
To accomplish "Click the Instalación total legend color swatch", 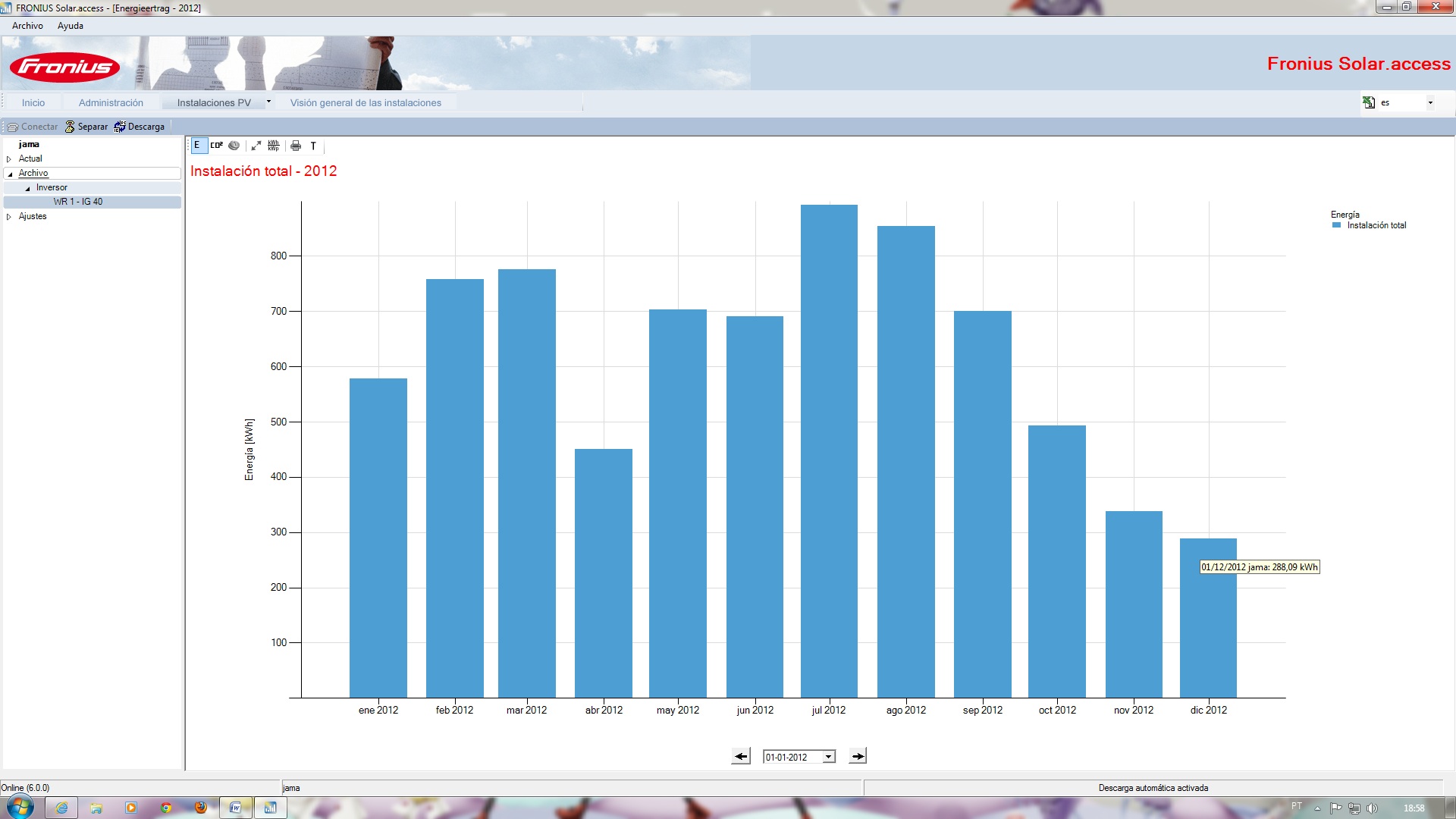I will 1337,225.
